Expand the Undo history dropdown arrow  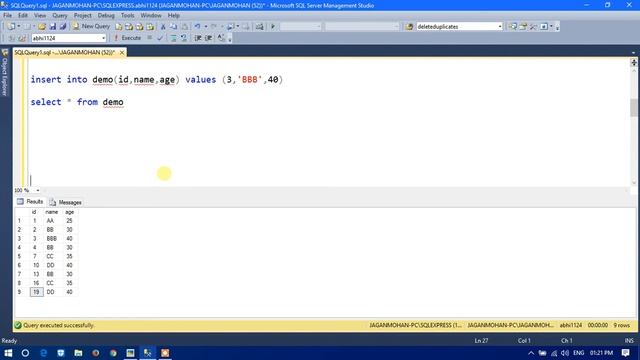pyautogui.click(x=206, y=27)
